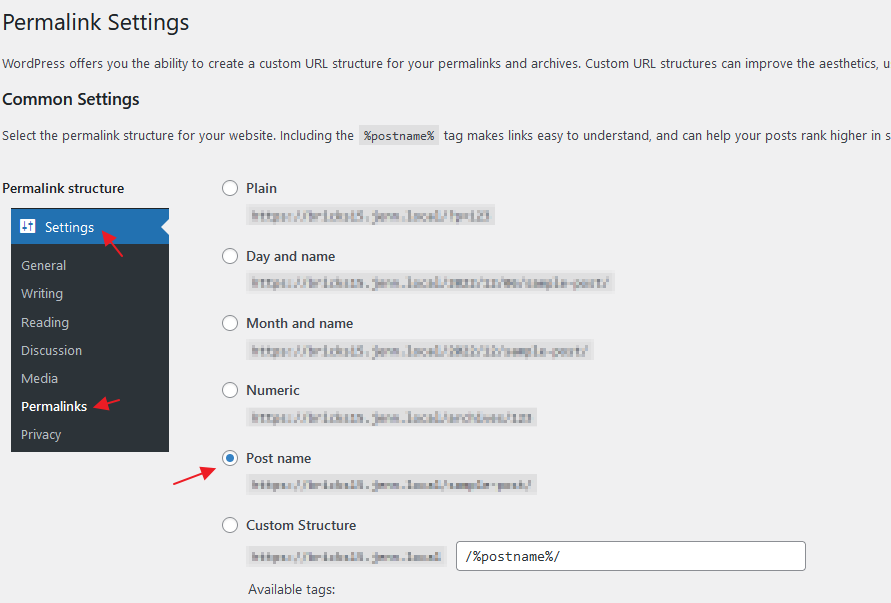Open the Privacy settings page

click(41, 434)
